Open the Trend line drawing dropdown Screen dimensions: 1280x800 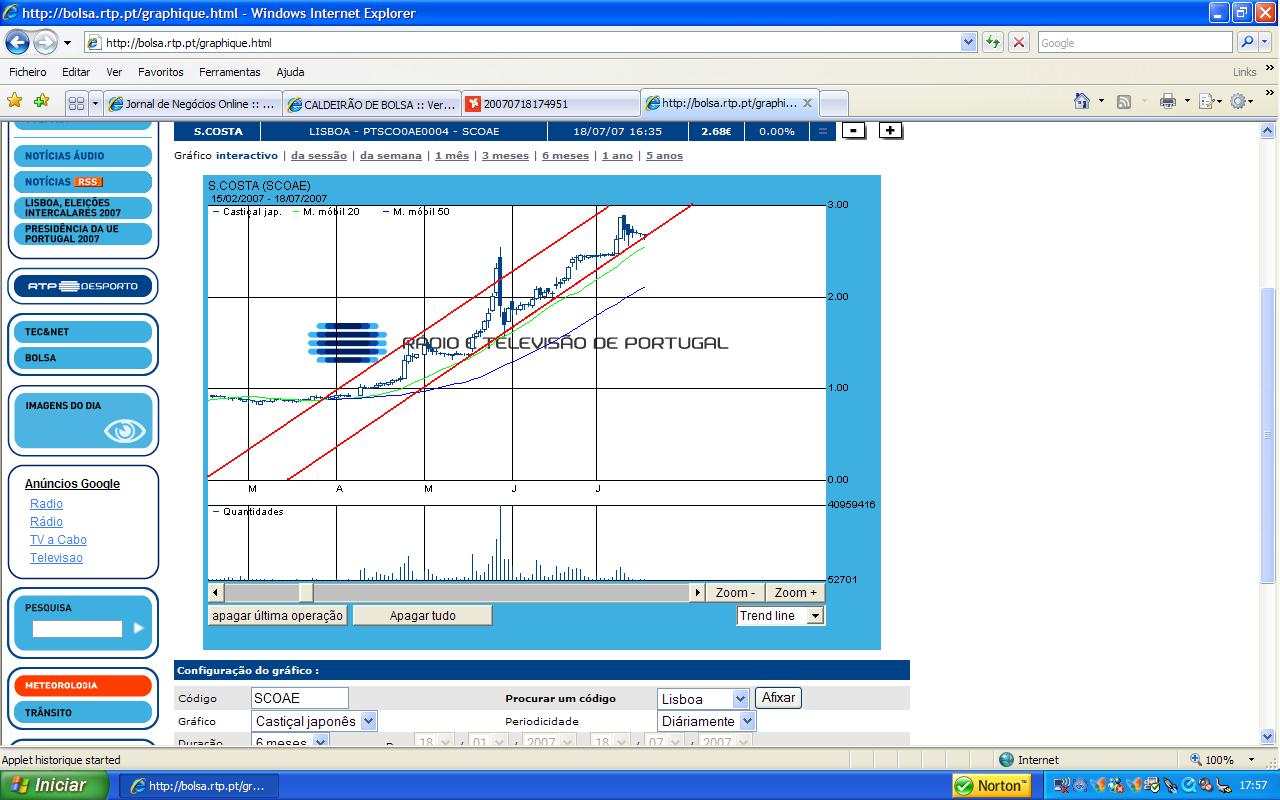[815, 616]
